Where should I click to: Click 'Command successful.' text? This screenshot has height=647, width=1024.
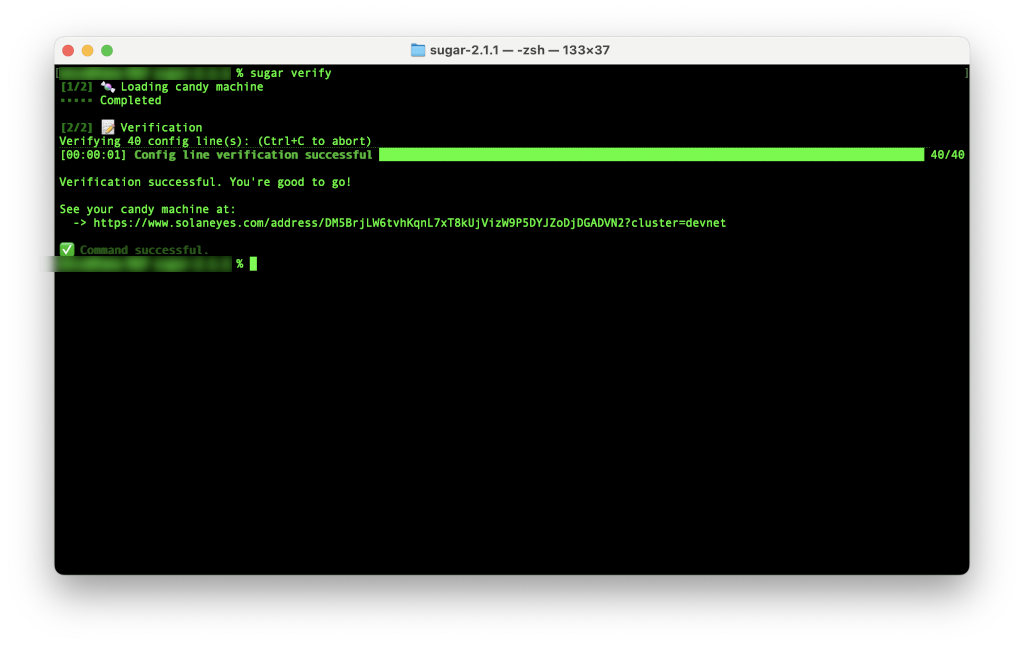tap(144, 250)
